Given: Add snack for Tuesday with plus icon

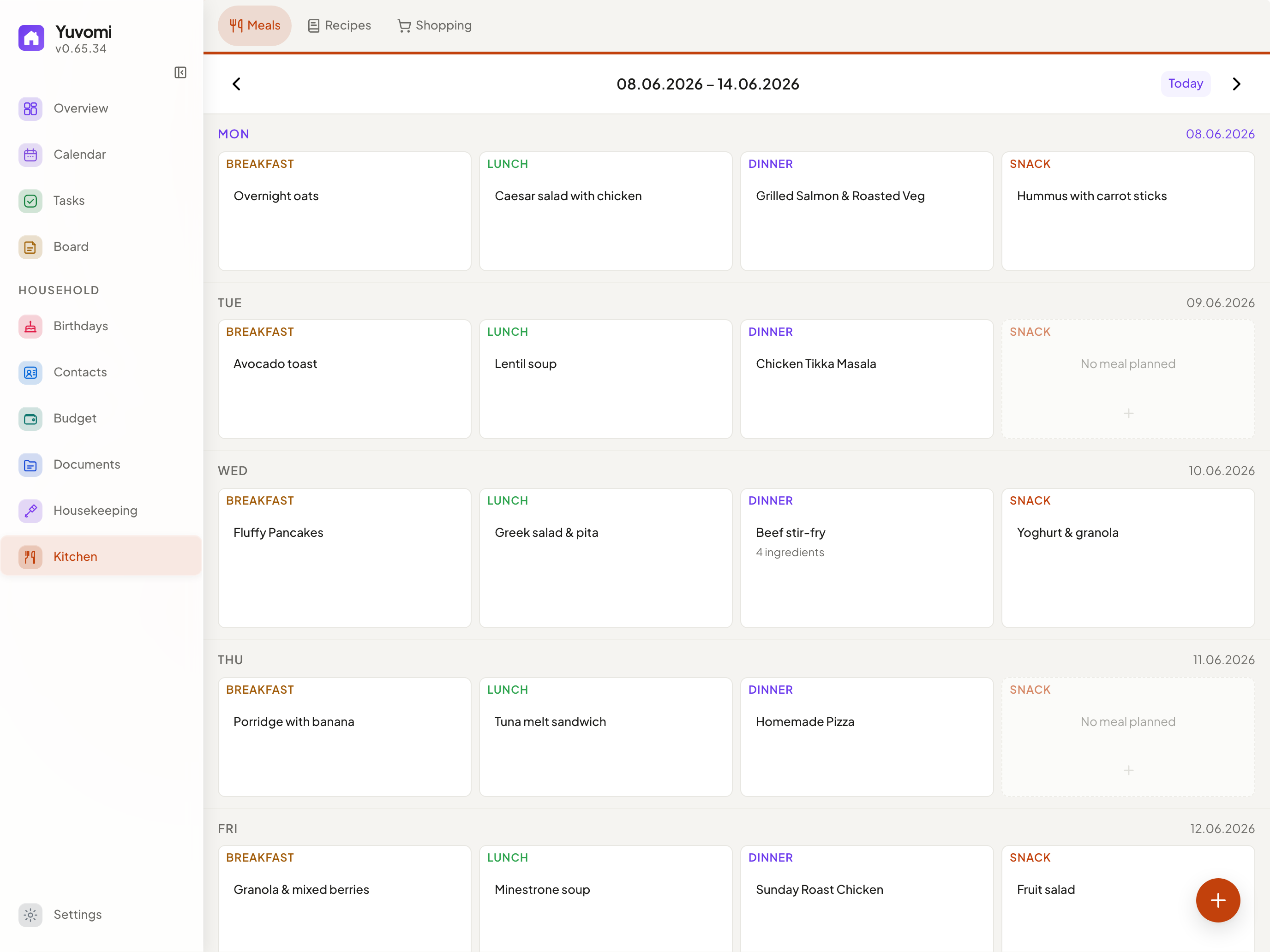Looking at the screenshot, I should 1128,413.
